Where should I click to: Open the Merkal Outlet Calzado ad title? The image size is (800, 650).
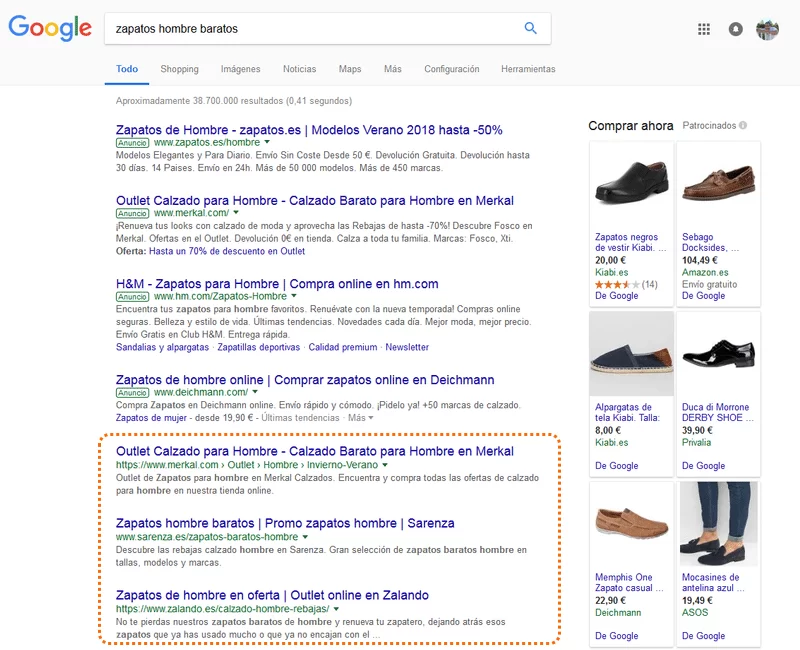coord(314,201)
